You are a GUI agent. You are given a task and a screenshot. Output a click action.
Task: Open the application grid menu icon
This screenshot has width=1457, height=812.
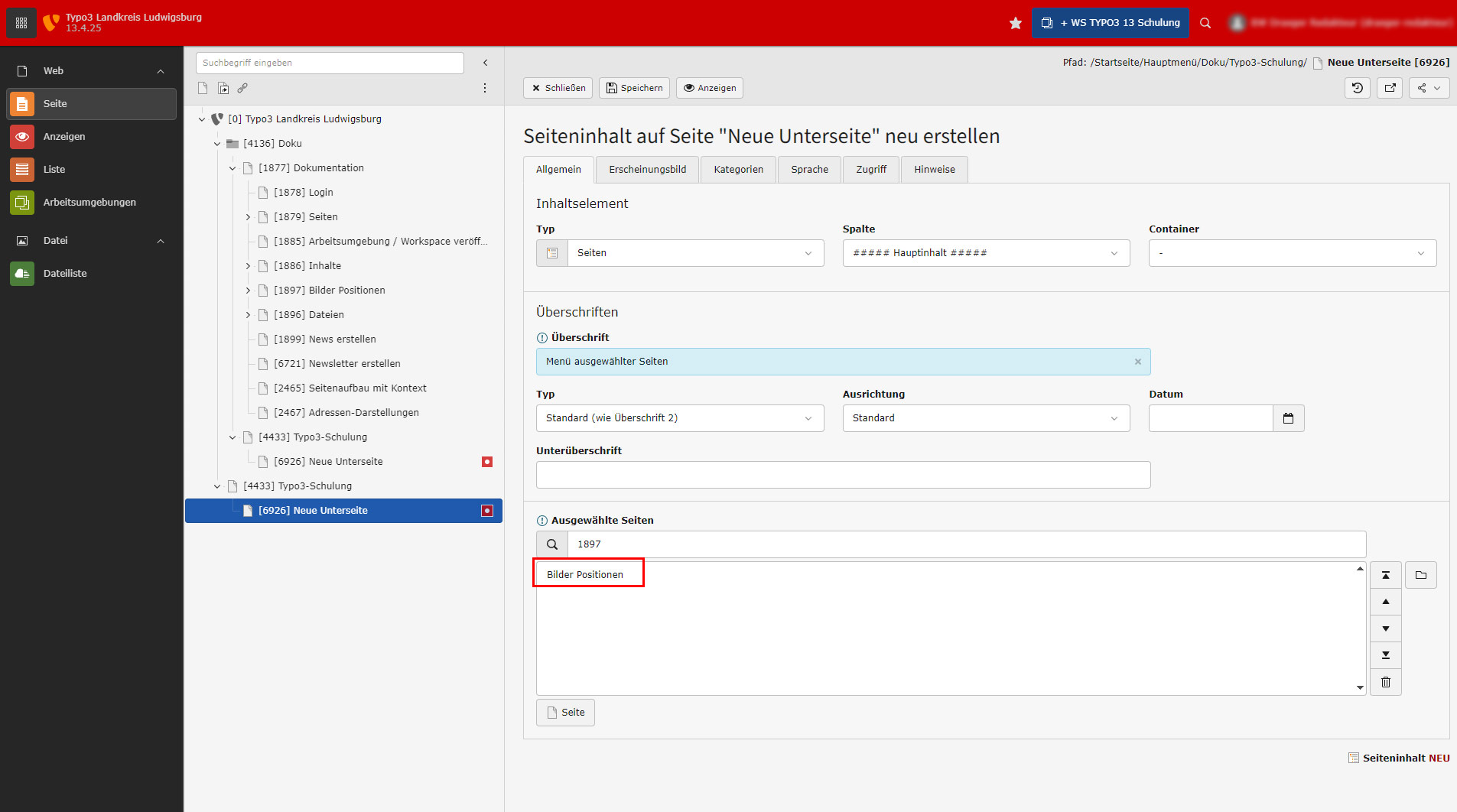21,23
